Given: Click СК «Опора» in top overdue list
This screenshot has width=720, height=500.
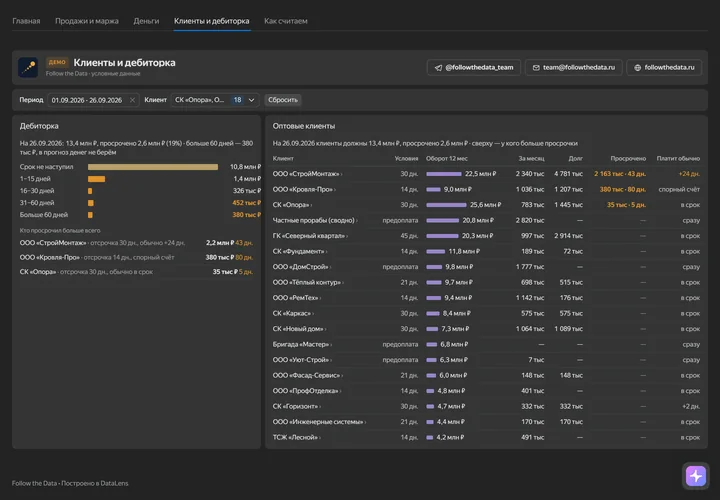Looking at the screenshot, I should (x=38, y=272).
